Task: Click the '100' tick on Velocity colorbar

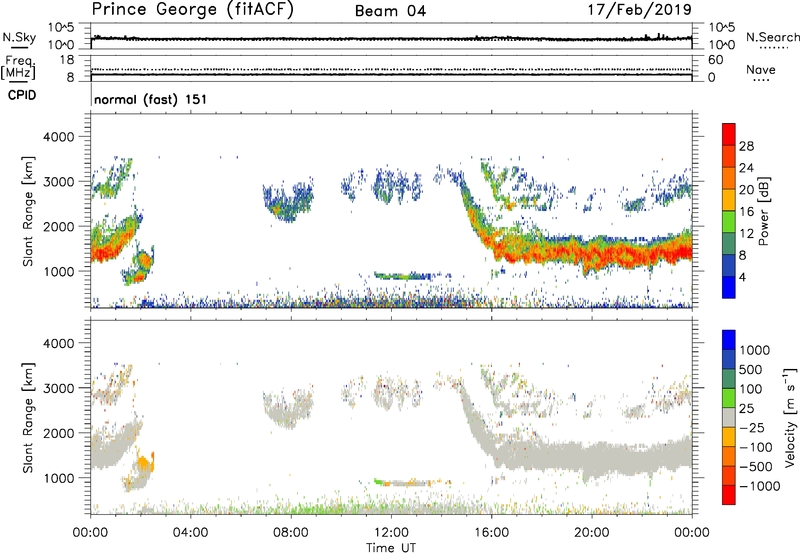Action: point(751,389)
